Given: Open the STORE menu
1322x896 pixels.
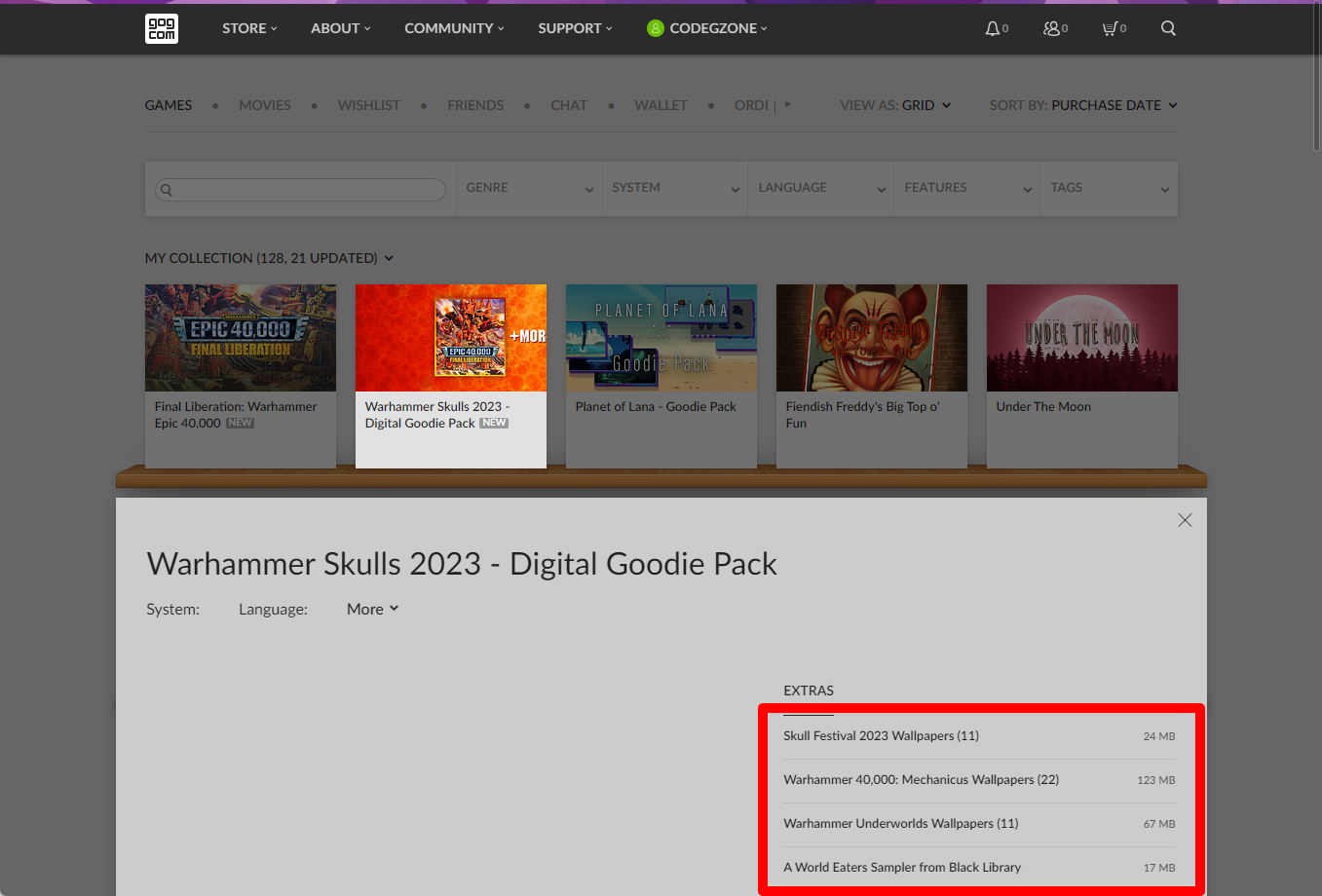Looking at the screenshot, I should click(x=249, y=28).
